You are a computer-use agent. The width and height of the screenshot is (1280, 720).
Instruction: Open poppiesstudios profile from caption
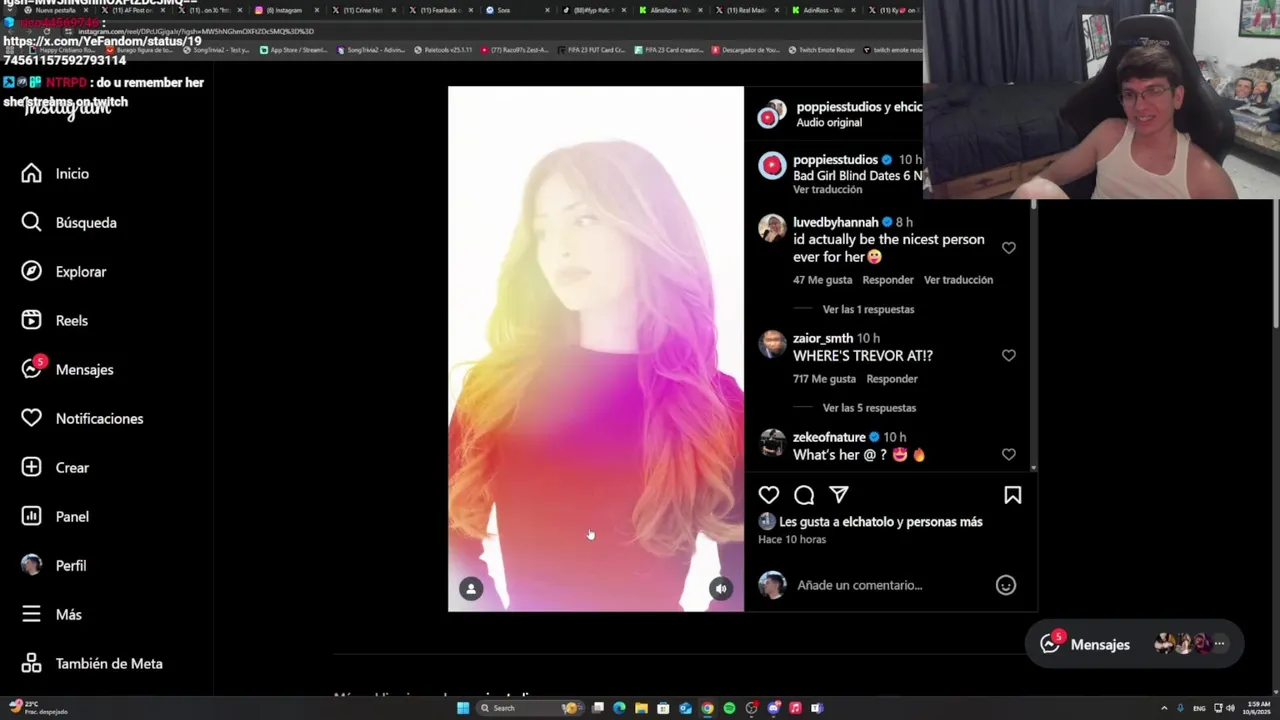tap(835, 160)
